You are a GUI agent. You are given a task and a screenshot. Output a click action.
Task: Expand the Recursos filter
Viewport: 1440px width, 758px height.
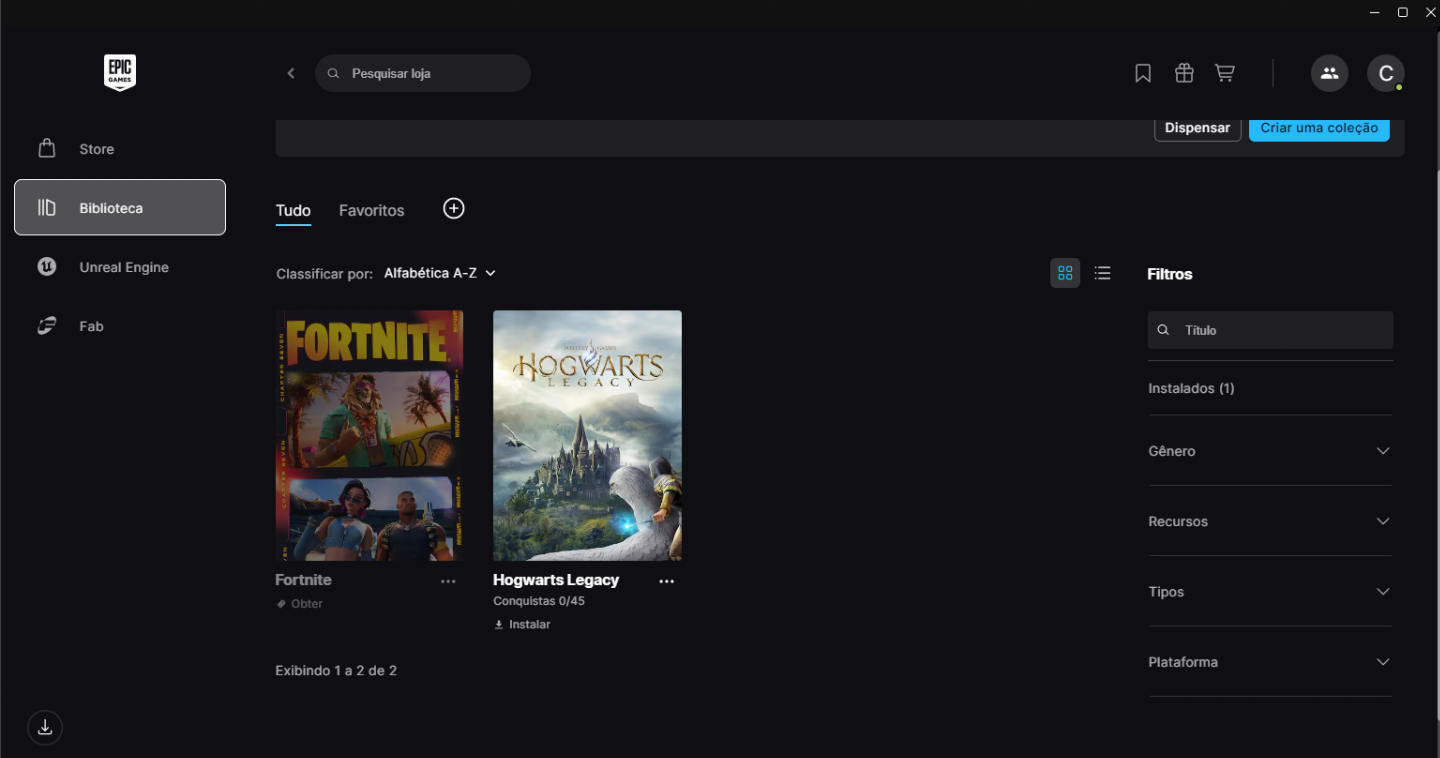(1270, 521)
